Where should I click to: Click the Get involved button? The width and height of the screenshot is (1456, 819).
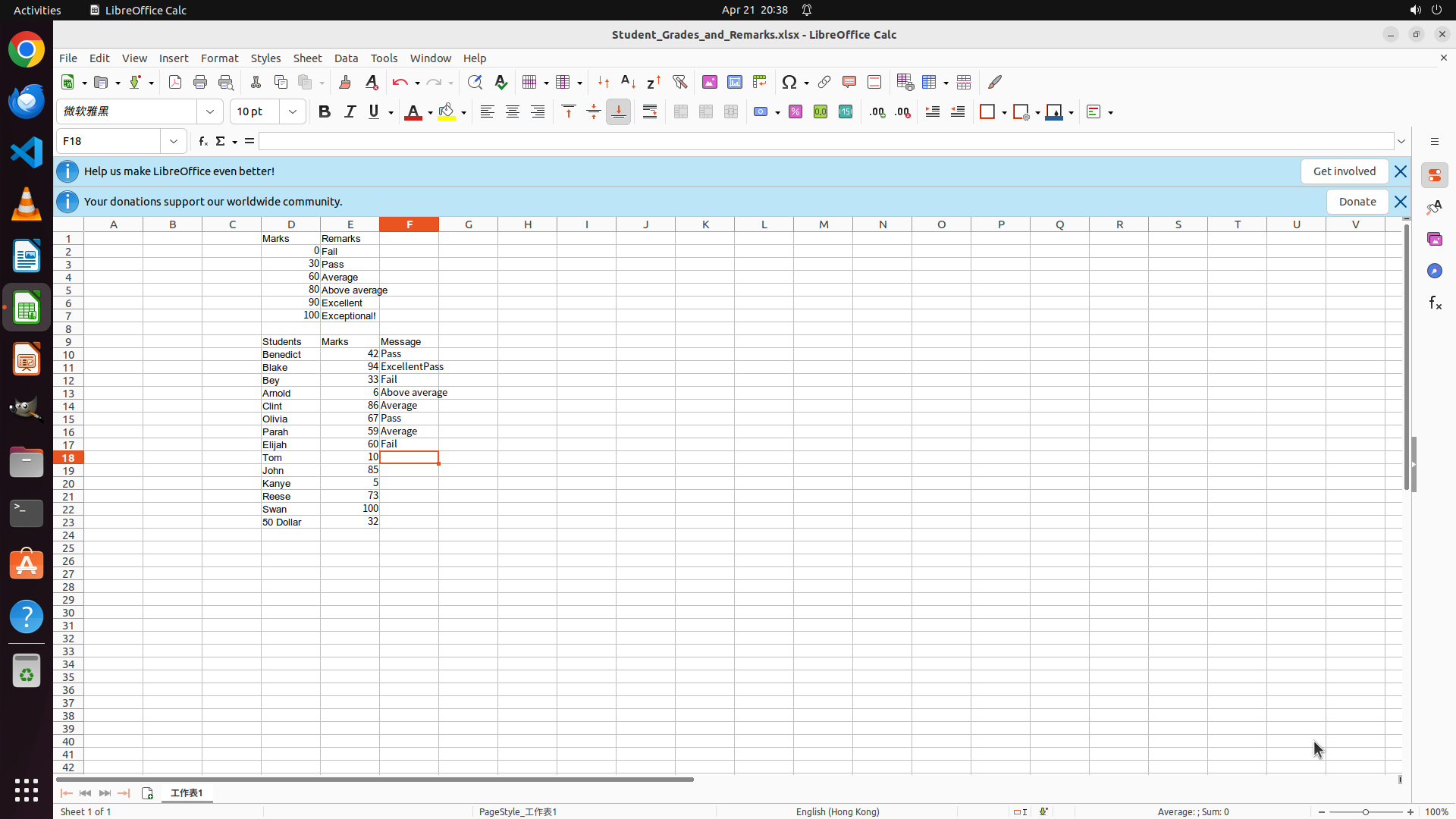[1344, 171]
